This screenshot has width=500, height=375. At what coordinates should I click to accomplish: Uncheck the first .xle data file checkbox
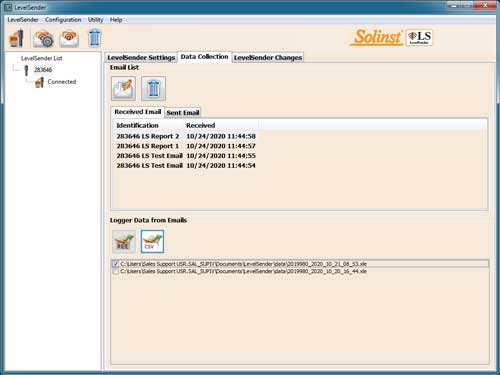[x=115, y=264]
